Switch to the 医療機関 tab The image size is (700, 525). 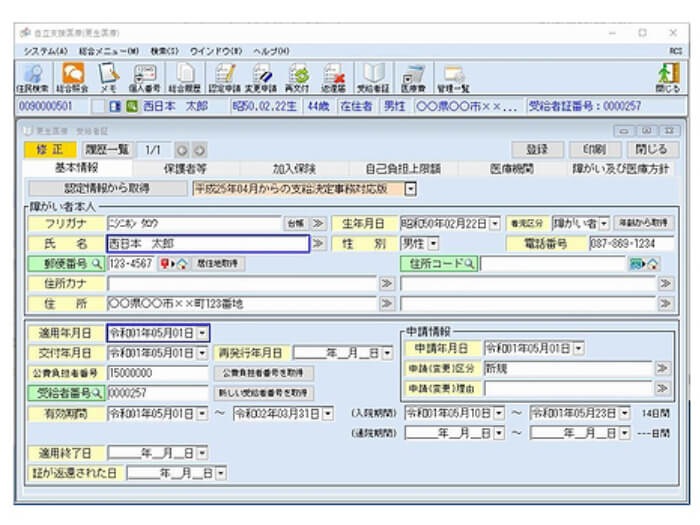(x=512, y=169)
